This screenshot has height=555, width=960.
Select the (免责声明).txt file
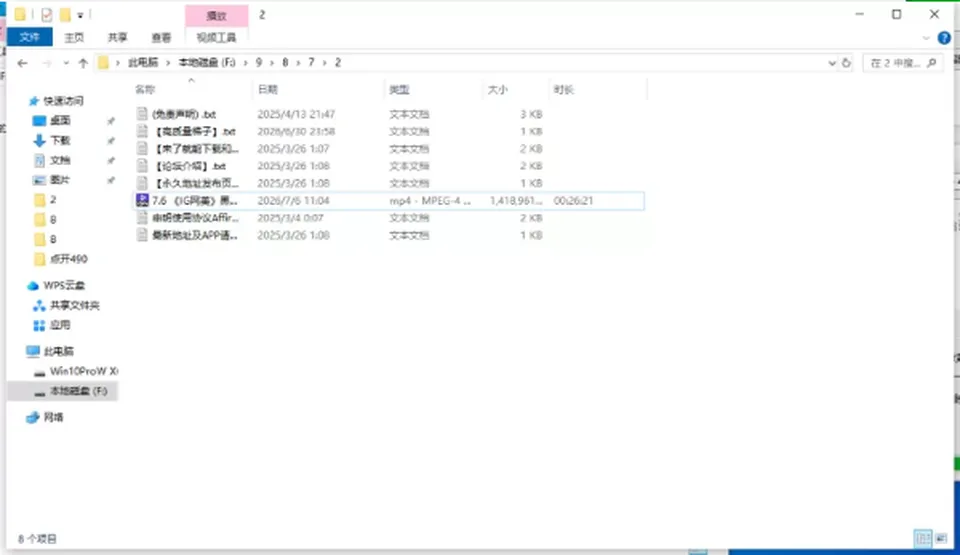click(184, 114)
